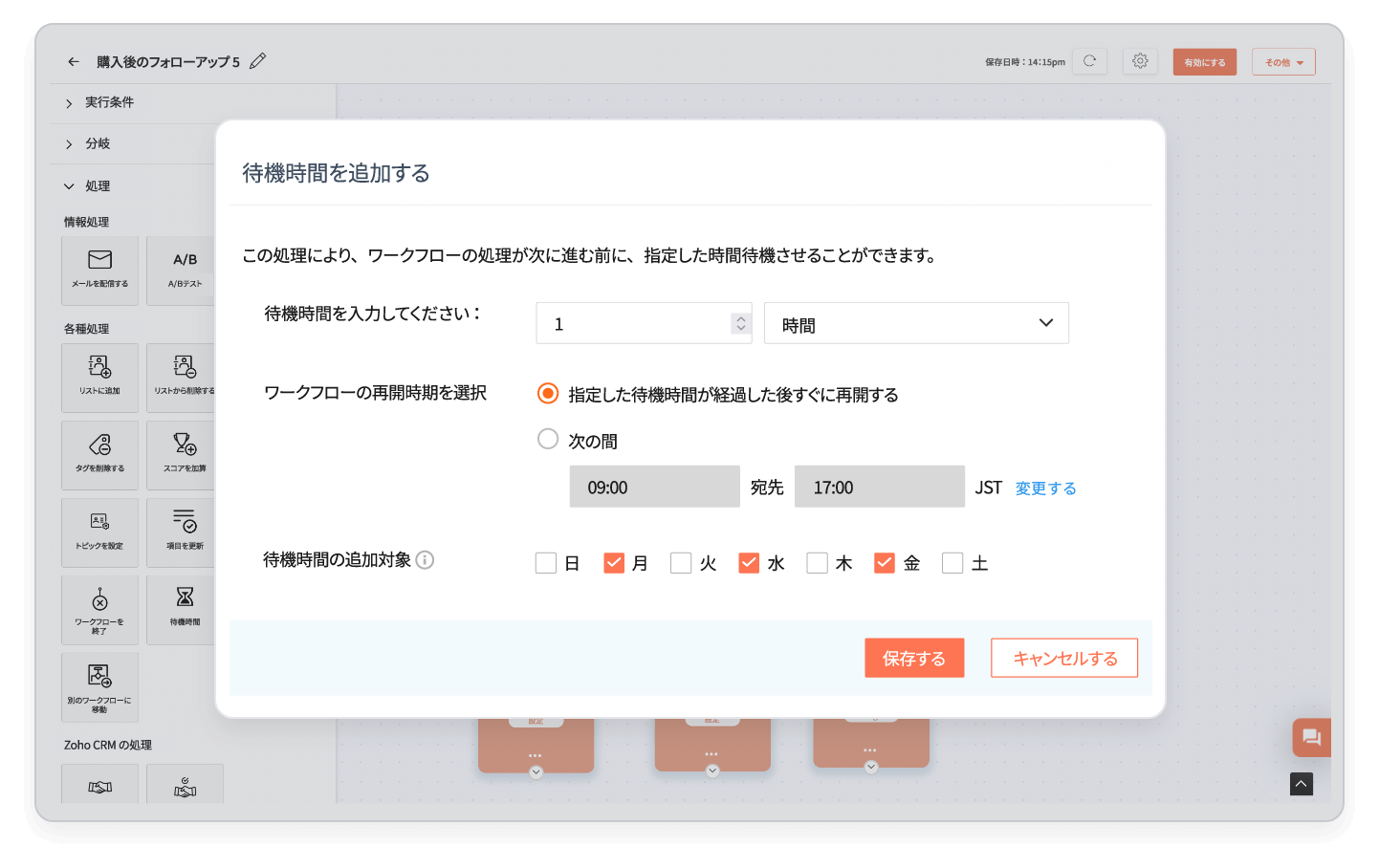Uncheck the 金 (Friday) checkbox

[x=885, y=563]
